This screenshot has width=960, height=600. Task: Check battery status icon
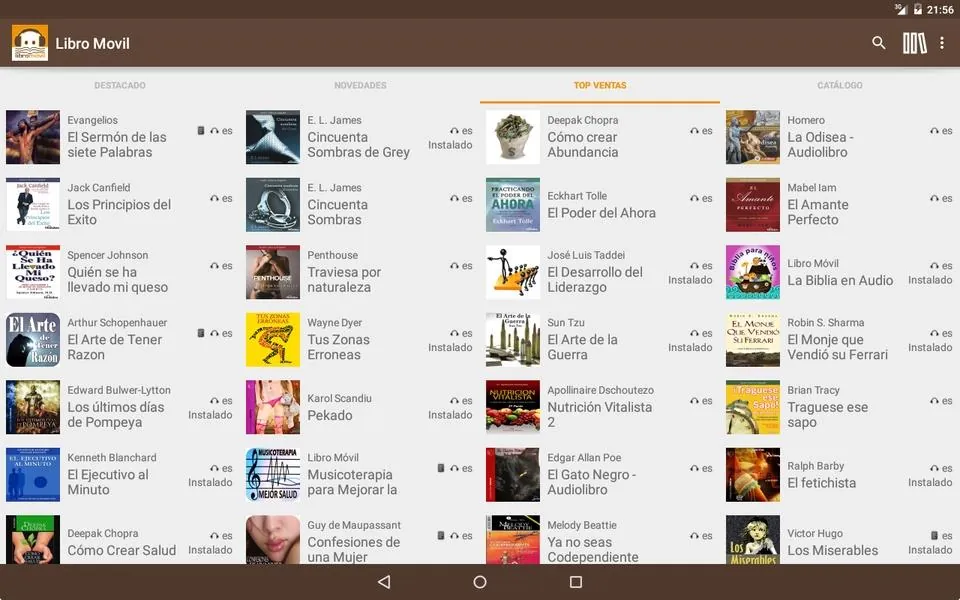(917, 9)
